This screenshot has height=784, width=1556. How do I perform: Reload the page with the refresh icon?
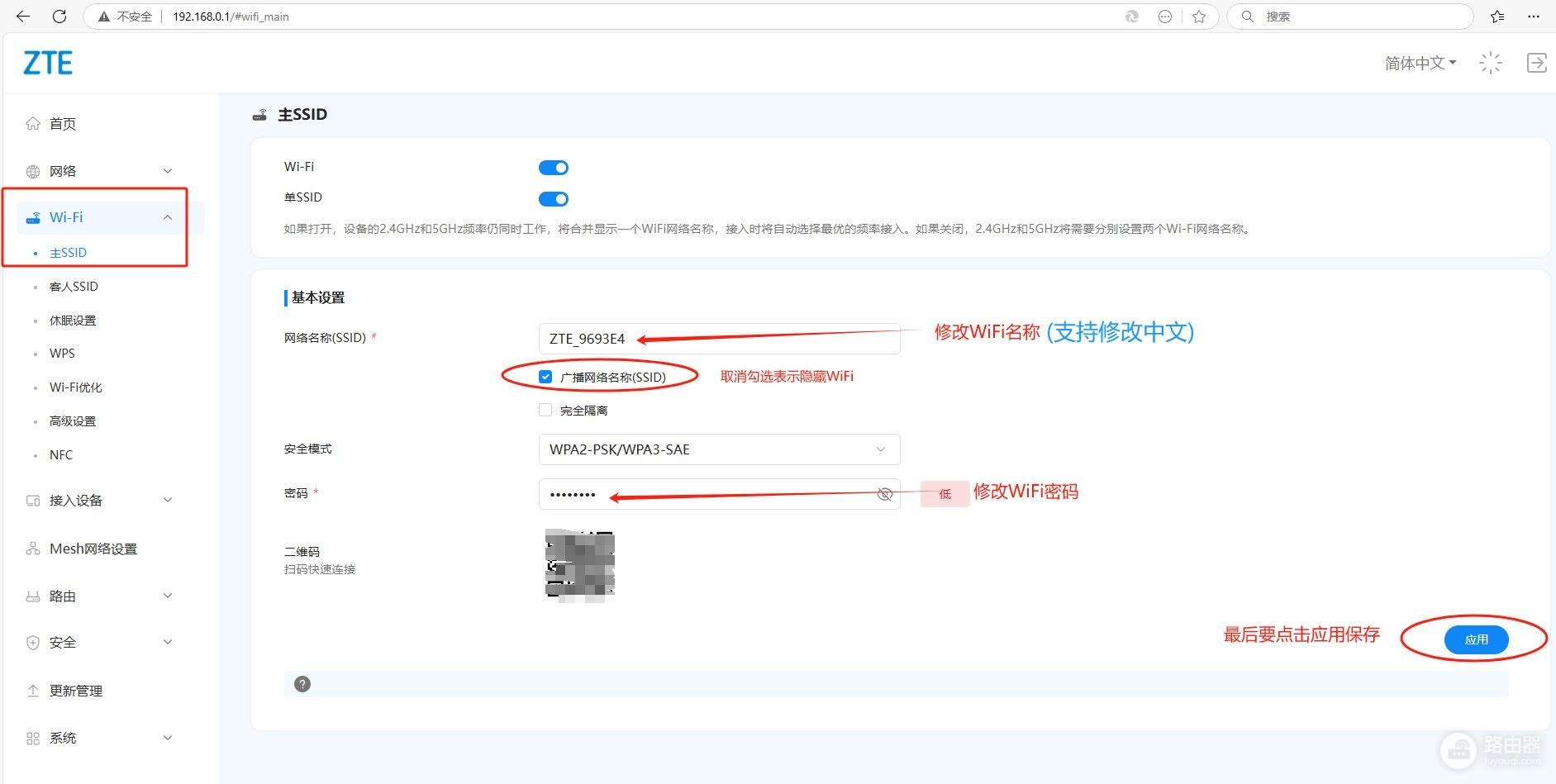pyautogui.click(x=59, y=17)
